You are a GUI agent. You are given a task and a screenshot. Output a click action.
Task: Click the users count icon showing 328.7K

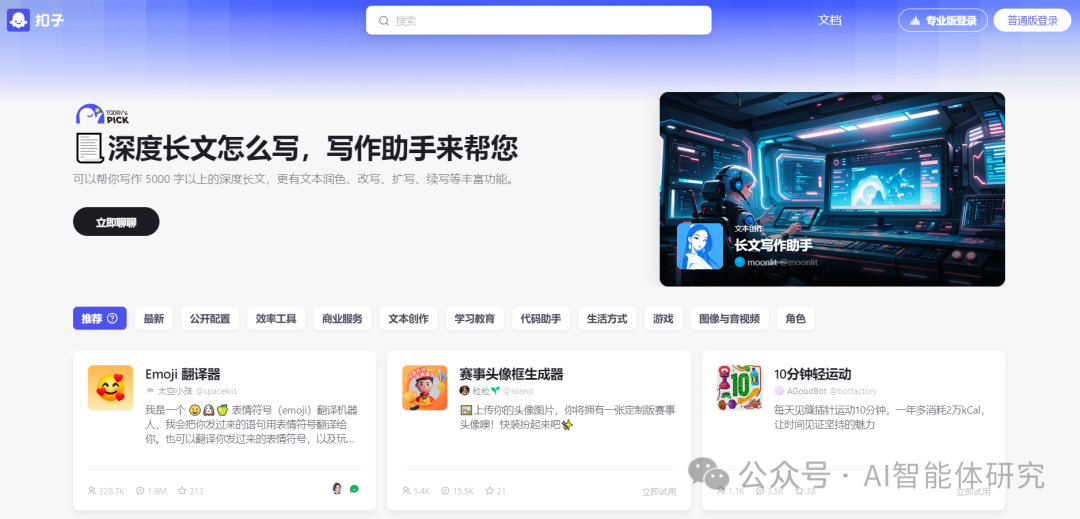[x=92, y=491]
